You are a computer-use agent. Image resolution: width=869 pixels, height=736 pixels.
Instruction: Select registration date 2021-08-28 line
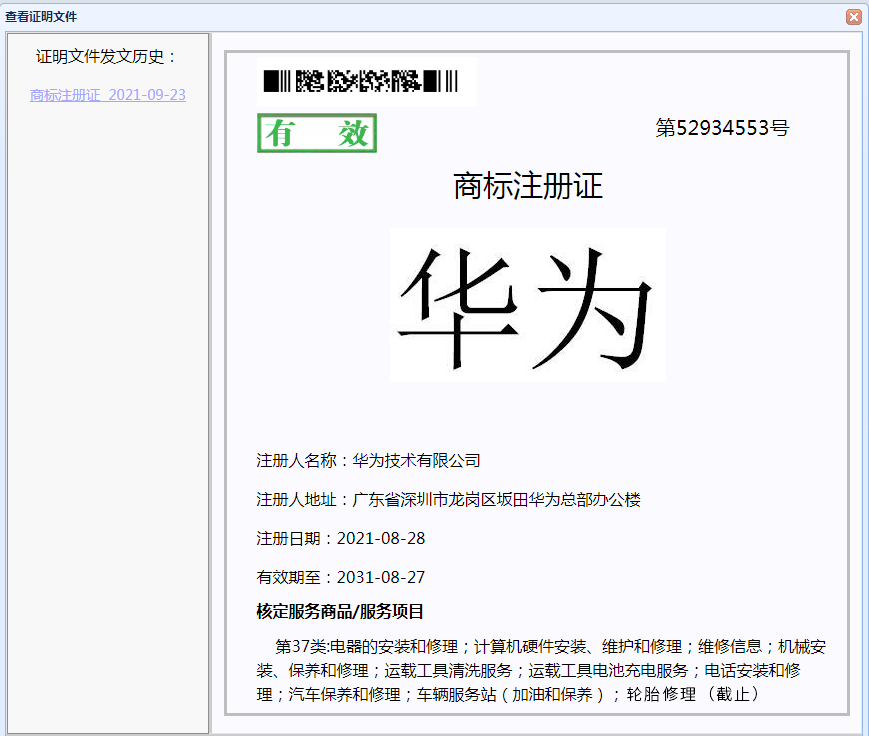click(x=341, y=539)
